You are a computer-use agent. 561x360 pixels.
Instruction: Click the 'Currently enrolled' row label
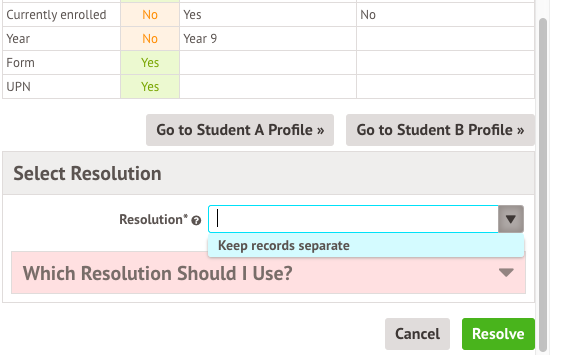click(56, 15)
